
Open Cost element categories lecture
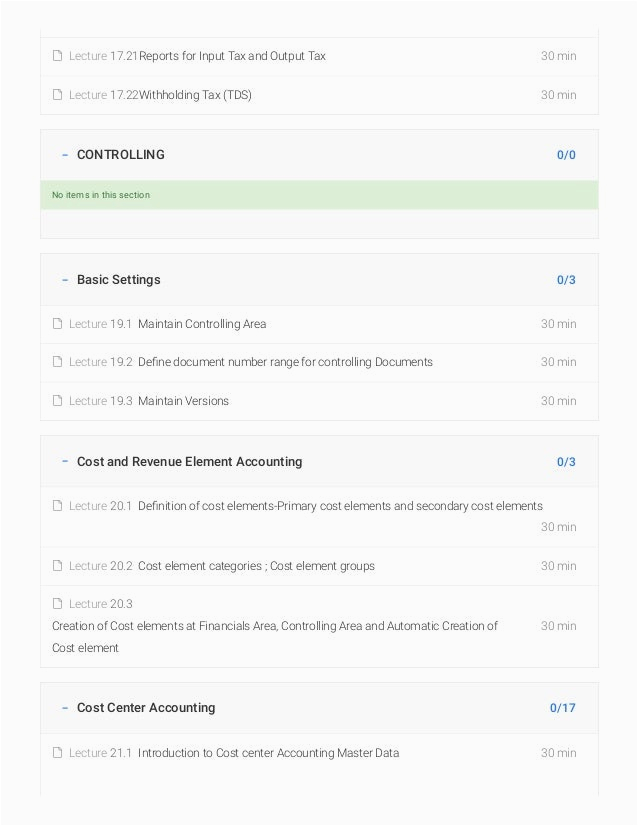[256, 566]
